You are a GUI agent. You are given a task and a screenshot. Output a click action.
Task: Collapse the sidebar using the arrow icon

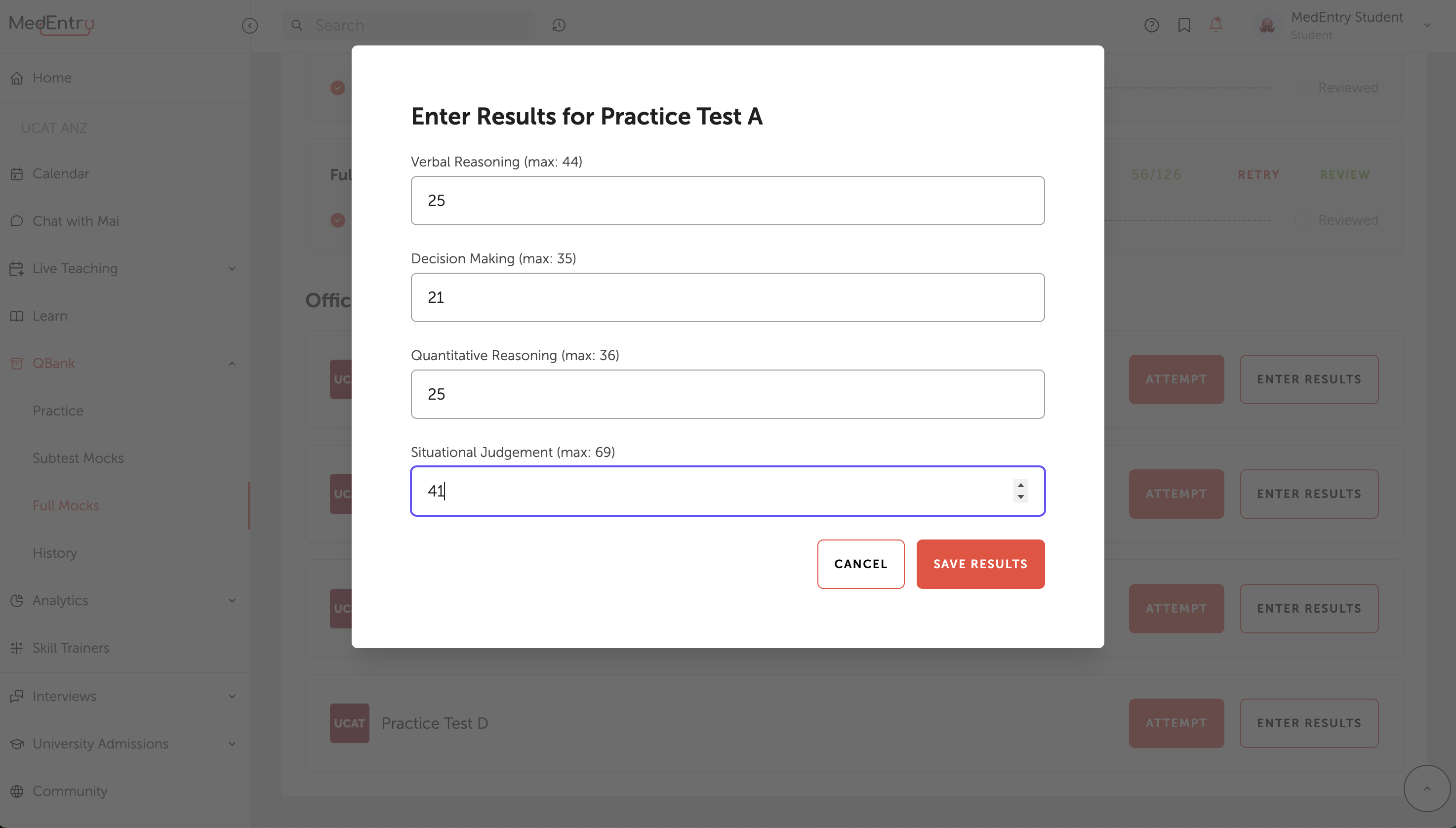(249, 26)
